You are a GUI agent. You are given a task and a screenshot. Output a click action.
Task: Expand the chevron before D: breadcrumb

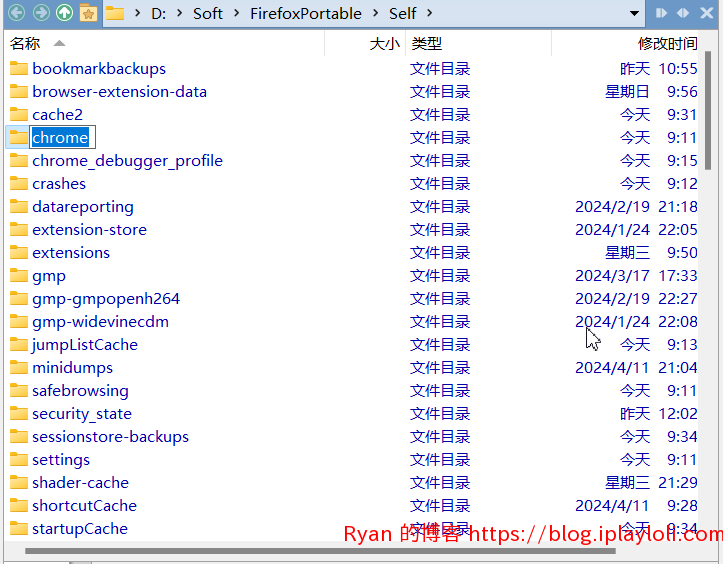tap(137, 13)
